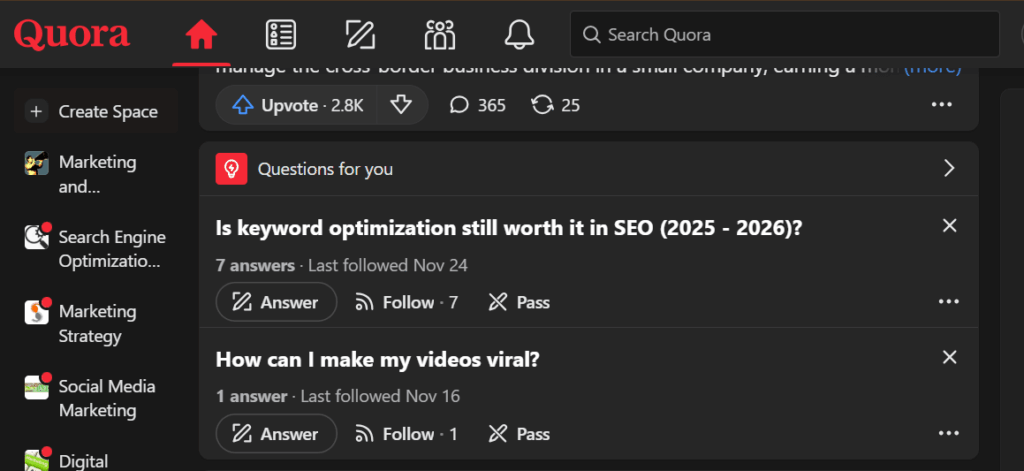Expand the Questions for you chevron

[x=950, y=169]
